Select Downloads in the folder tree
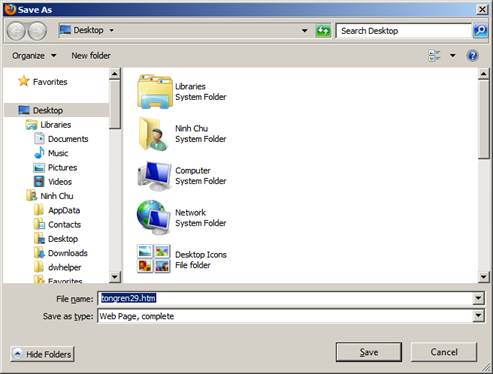The height and width of the screenshot is (374, 493). pyautogui.click(x=68, y=253)
